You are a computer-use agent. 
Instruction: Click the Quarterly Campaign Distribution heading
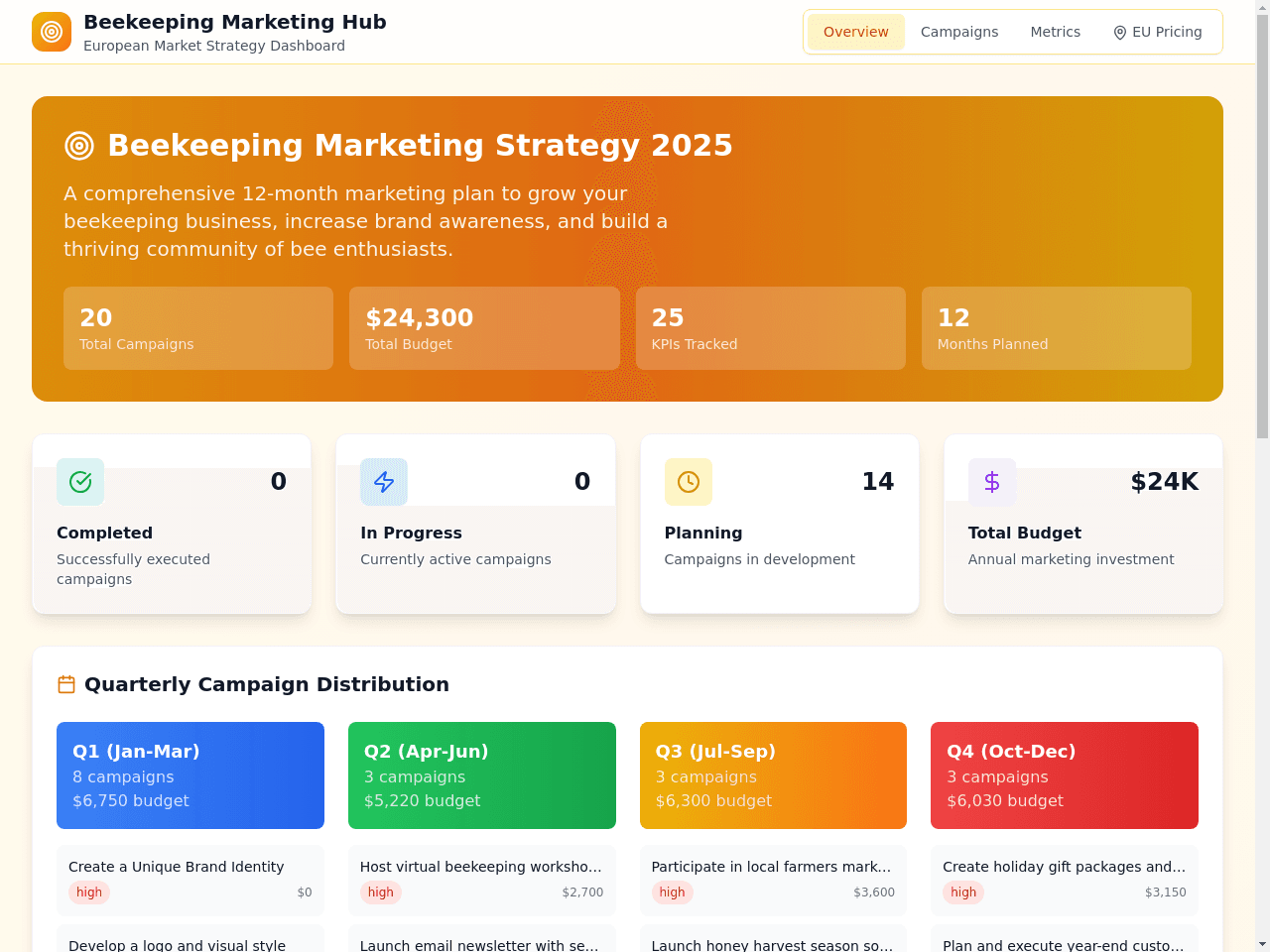[x=267, y=684]
